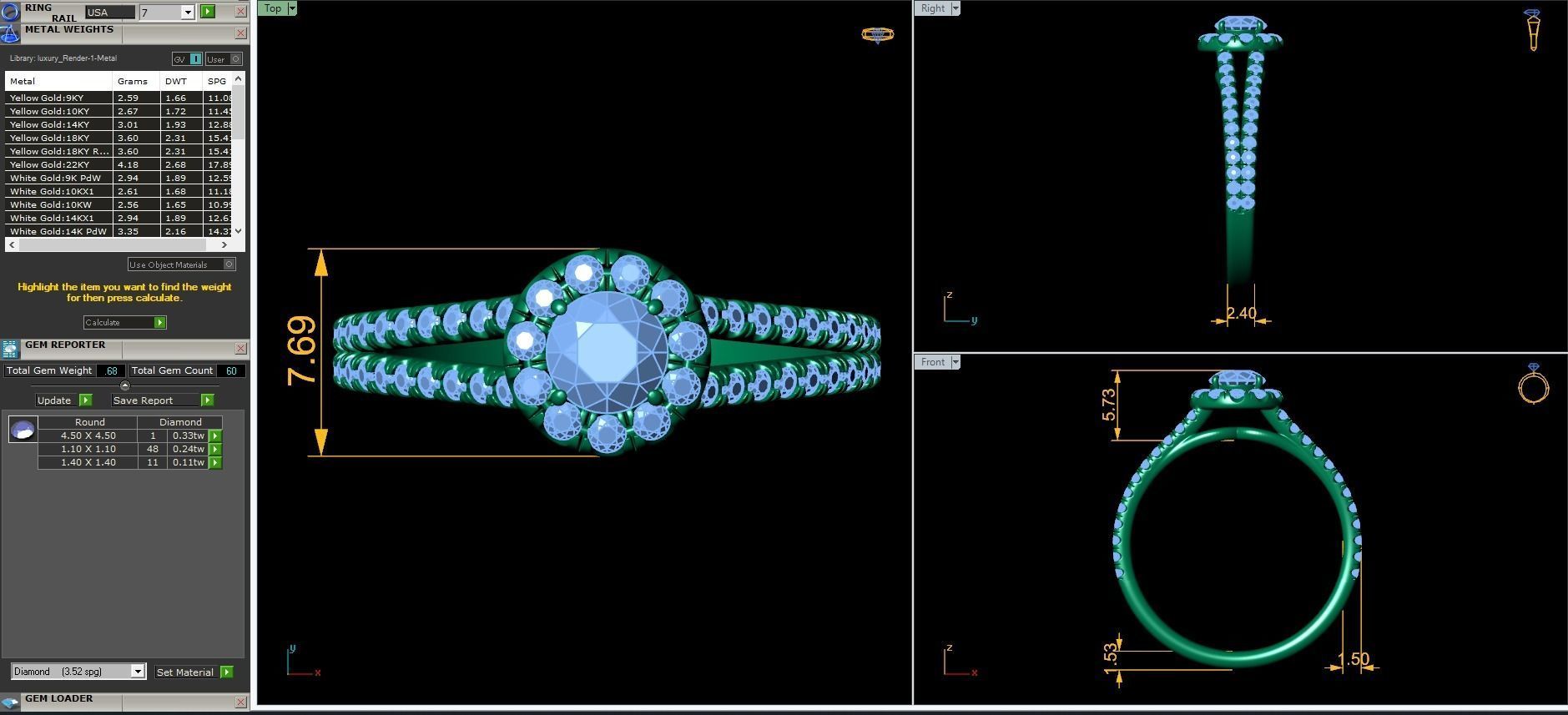1568x715 pixels.
Task: Close the Metal Weights panel
Action: tap(240, 33)
